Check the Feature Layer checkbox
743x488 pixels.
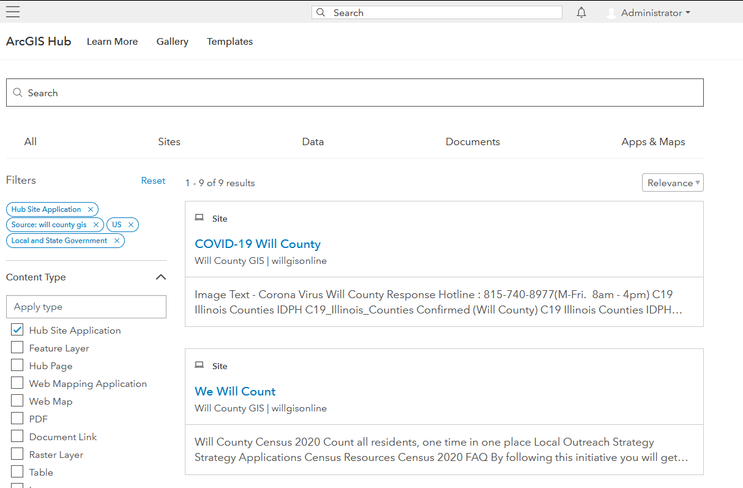point(17,347)
